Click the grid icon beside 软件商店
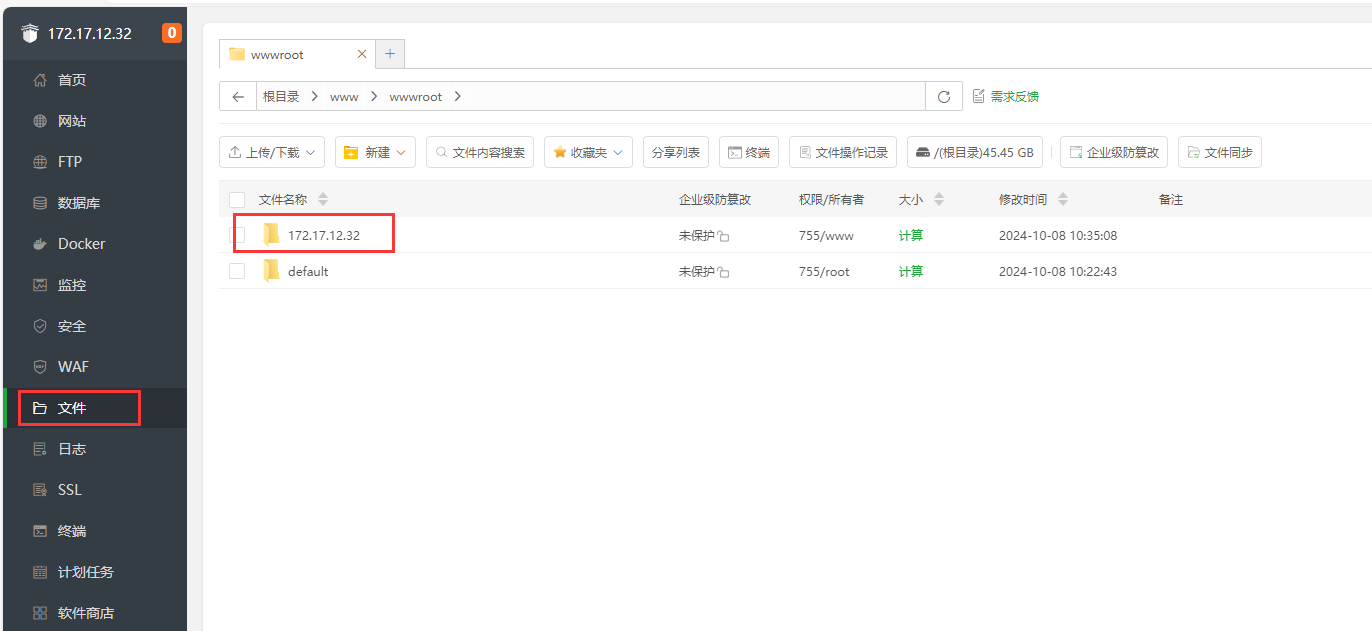This screenshot has height=631, width=1372. click(40, 613)
